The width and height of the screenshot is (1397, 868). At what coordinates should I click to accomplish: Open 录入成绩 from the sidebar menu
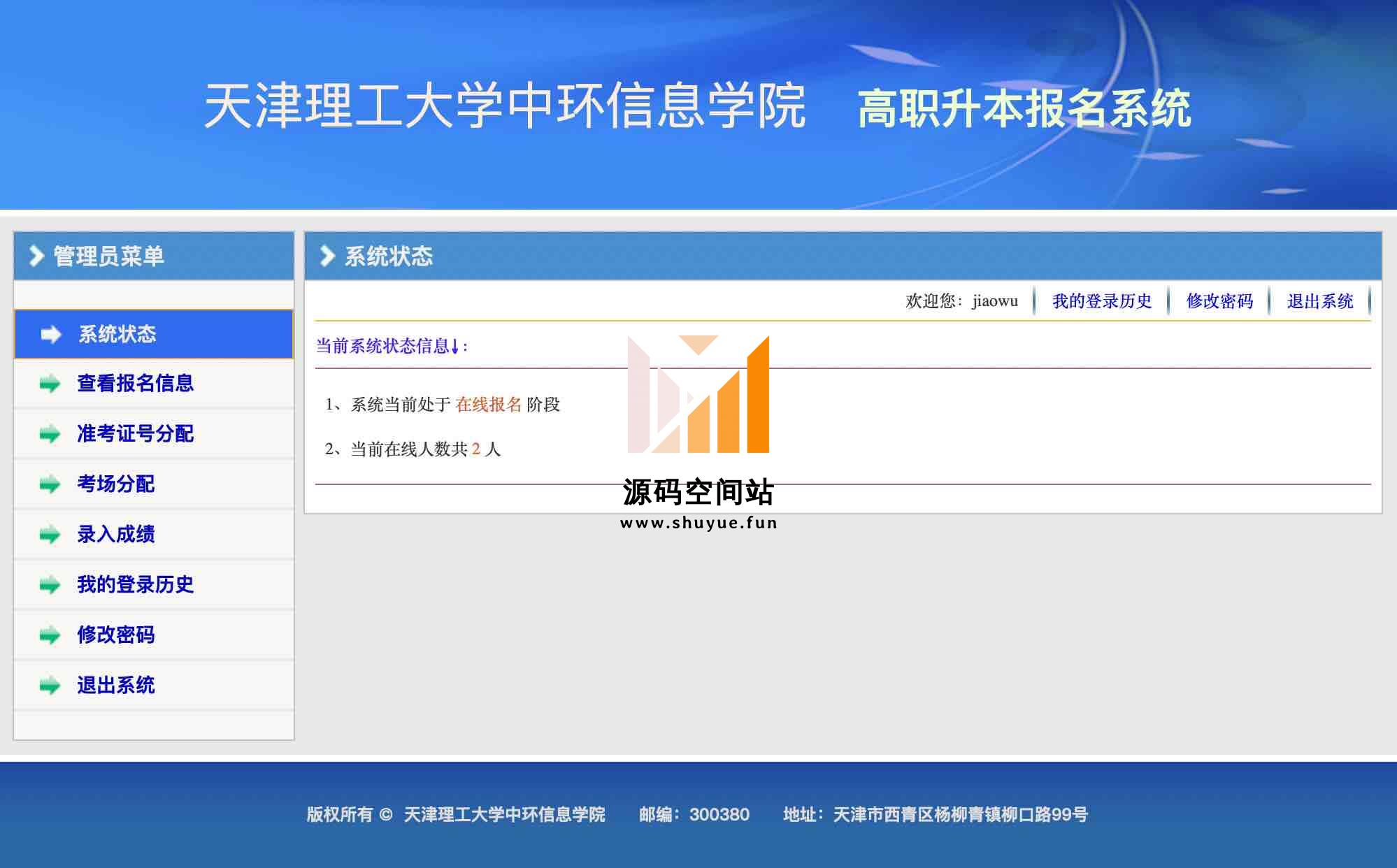click(154, 535)
